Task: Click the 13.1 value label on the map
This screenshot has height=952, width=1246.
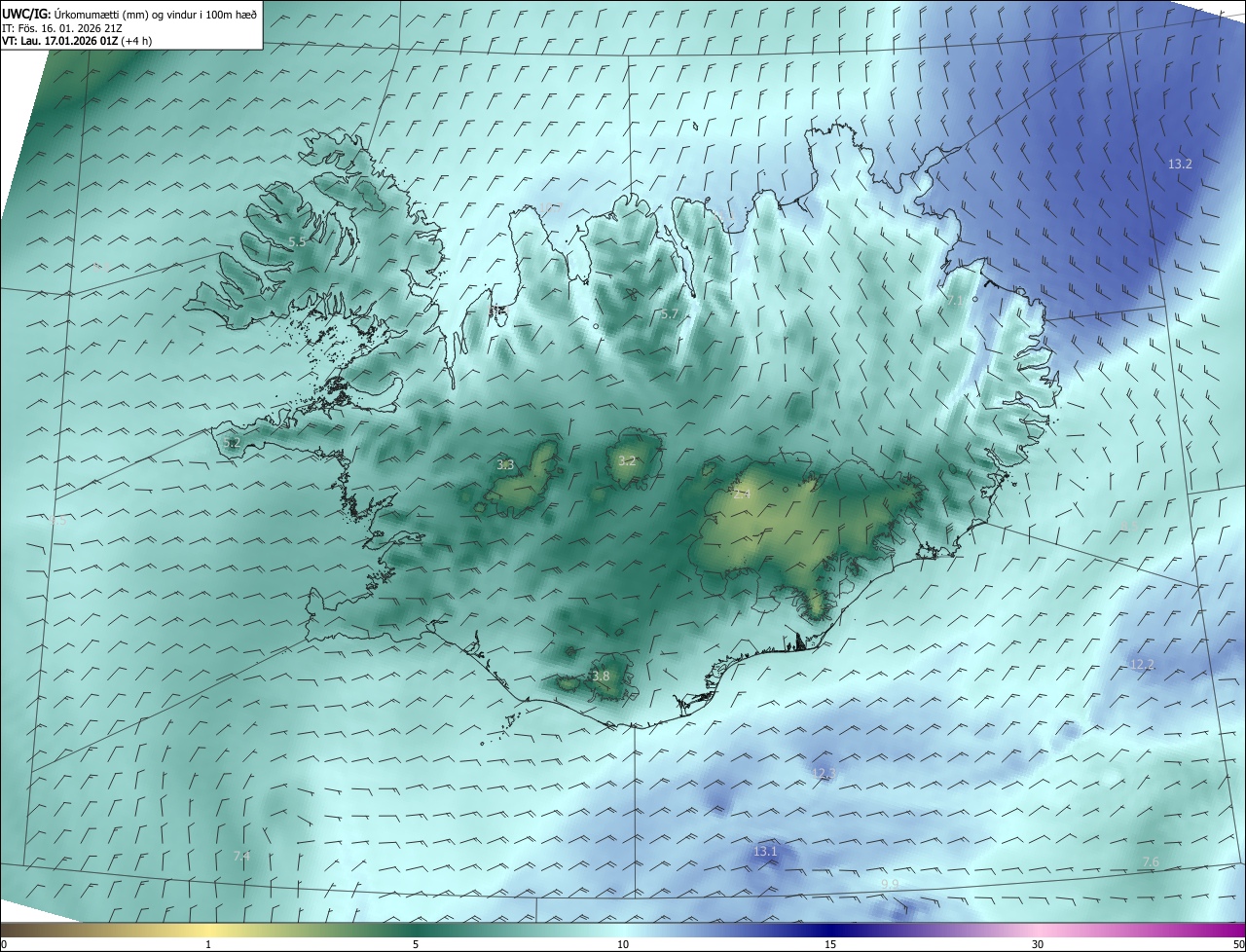Action: 765,852
